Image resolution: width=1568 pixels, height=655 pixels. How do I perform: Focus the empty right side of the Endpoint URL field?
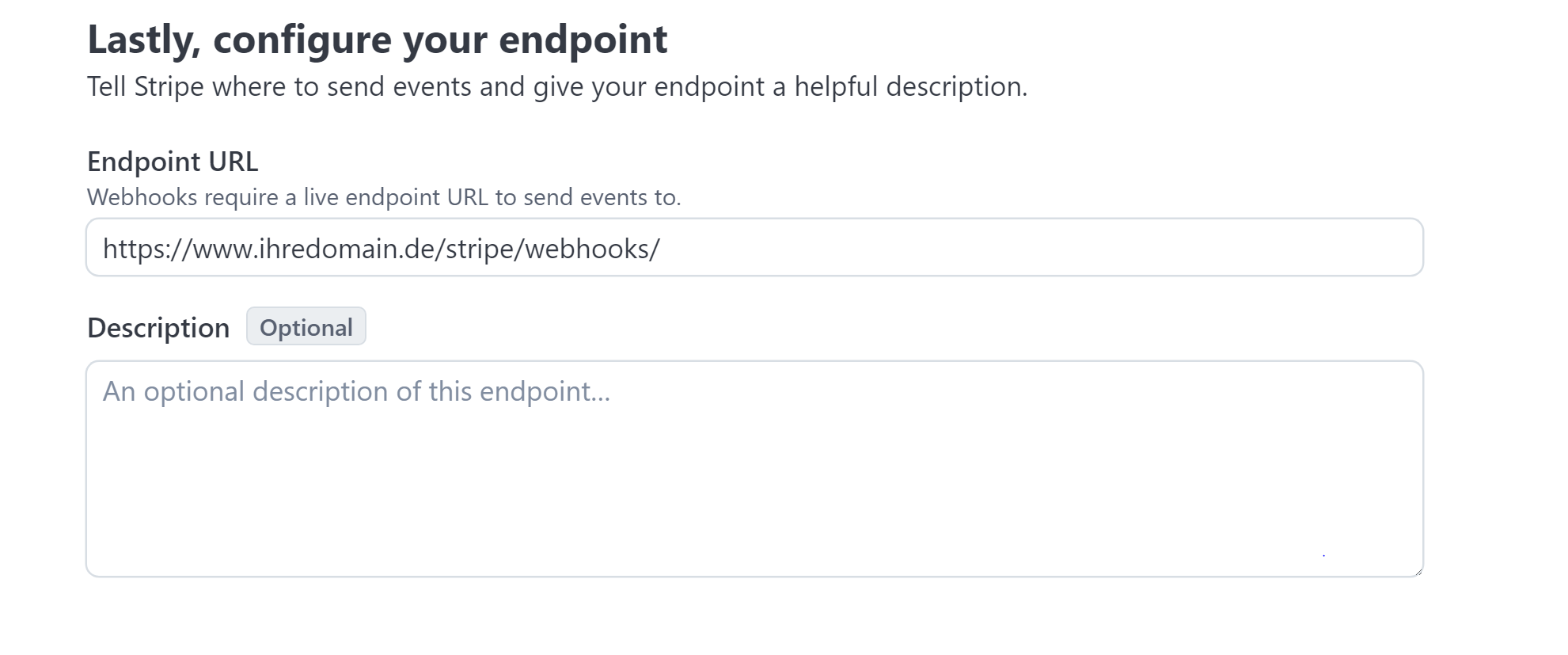(1108, 249)
